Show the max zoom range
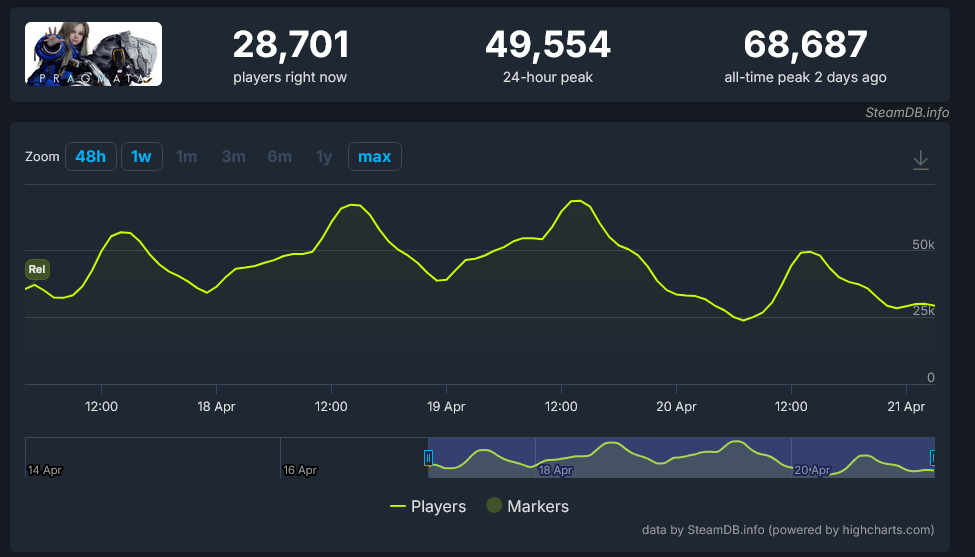This screenshot has width=975, height=557. 374,157
